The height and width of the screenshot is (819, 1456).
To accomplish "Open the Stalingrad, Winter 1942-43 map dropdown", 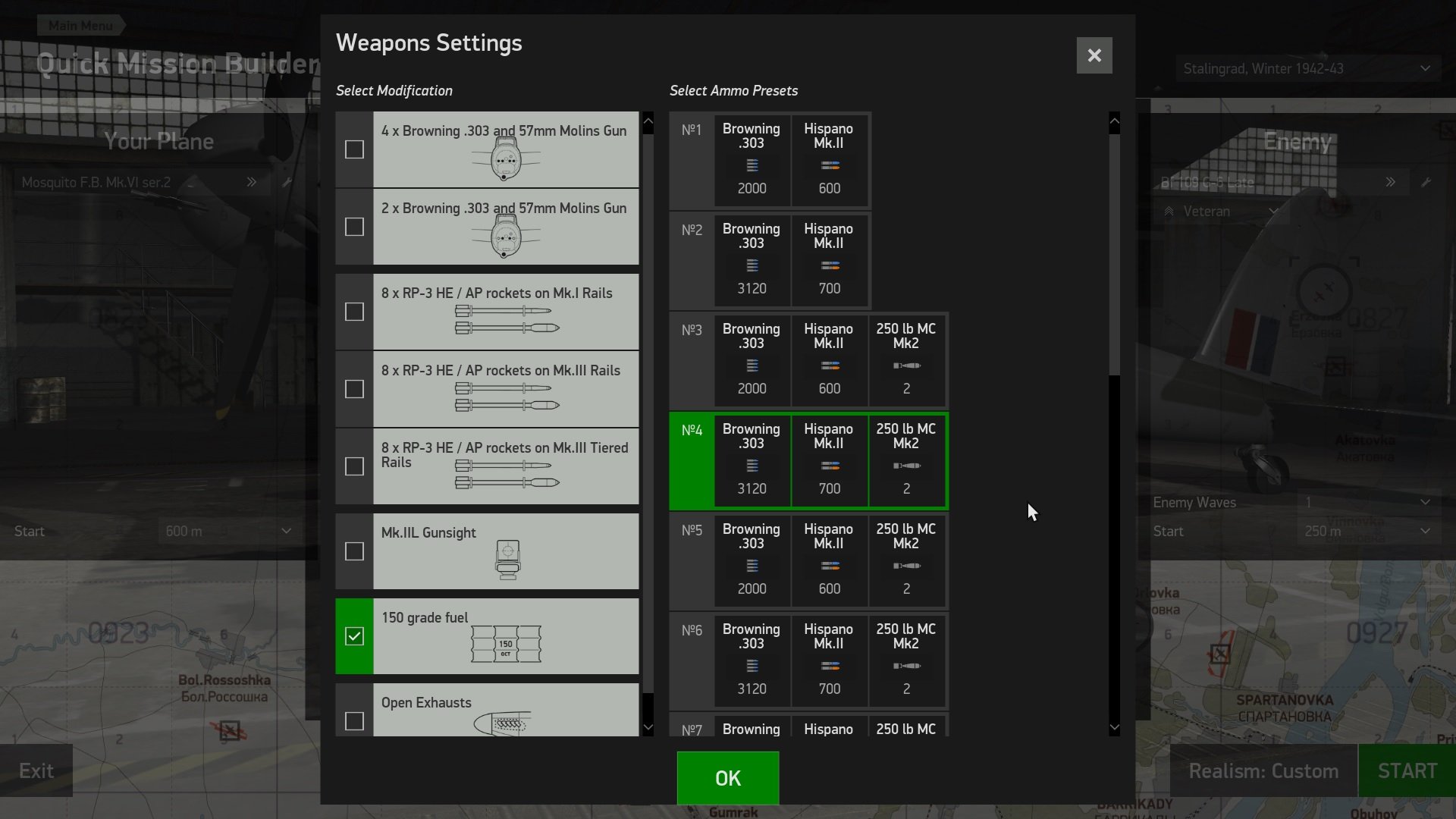I will (x=1307, y=68).
